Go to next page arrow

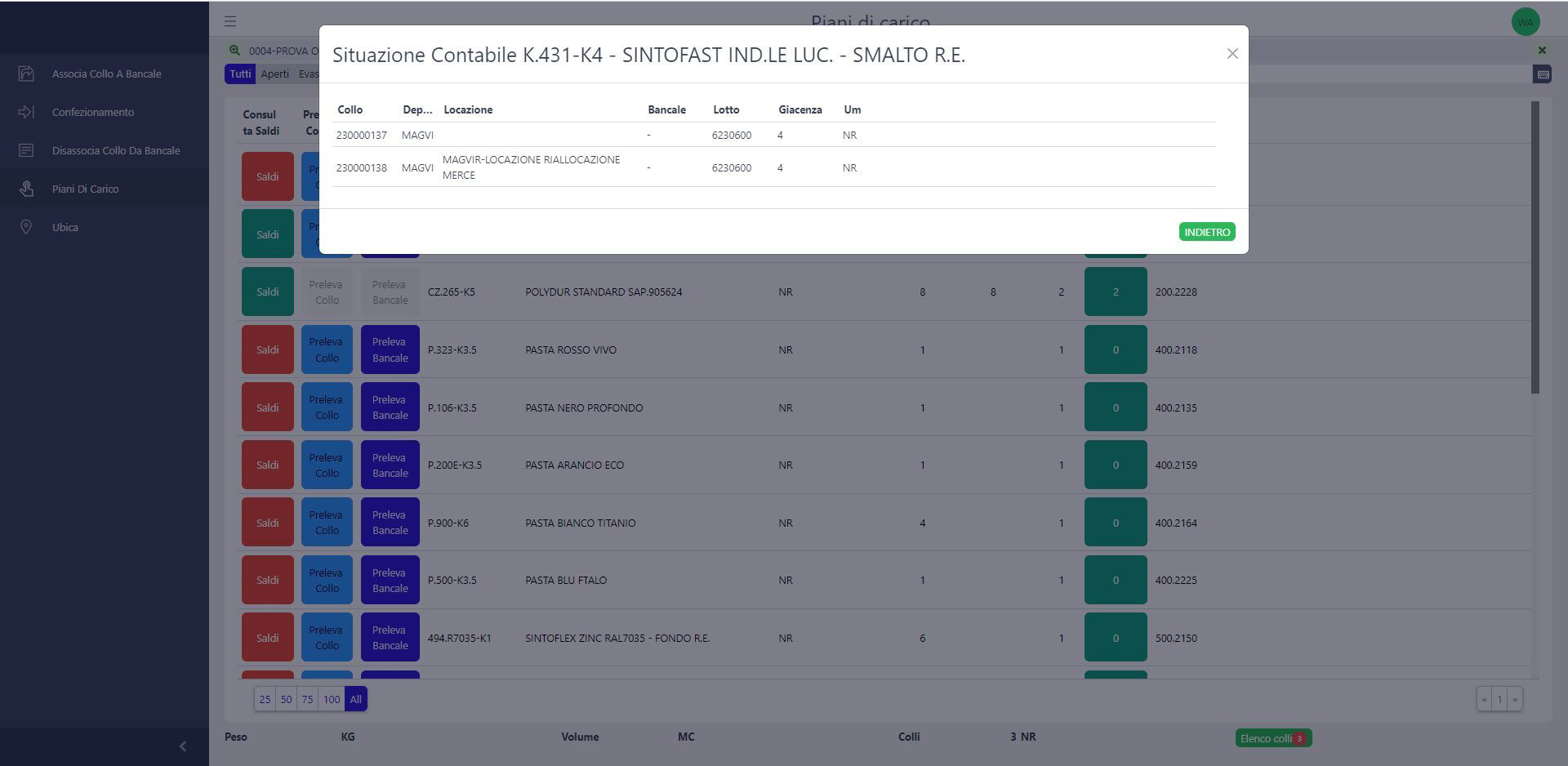tap(1515, 699)
